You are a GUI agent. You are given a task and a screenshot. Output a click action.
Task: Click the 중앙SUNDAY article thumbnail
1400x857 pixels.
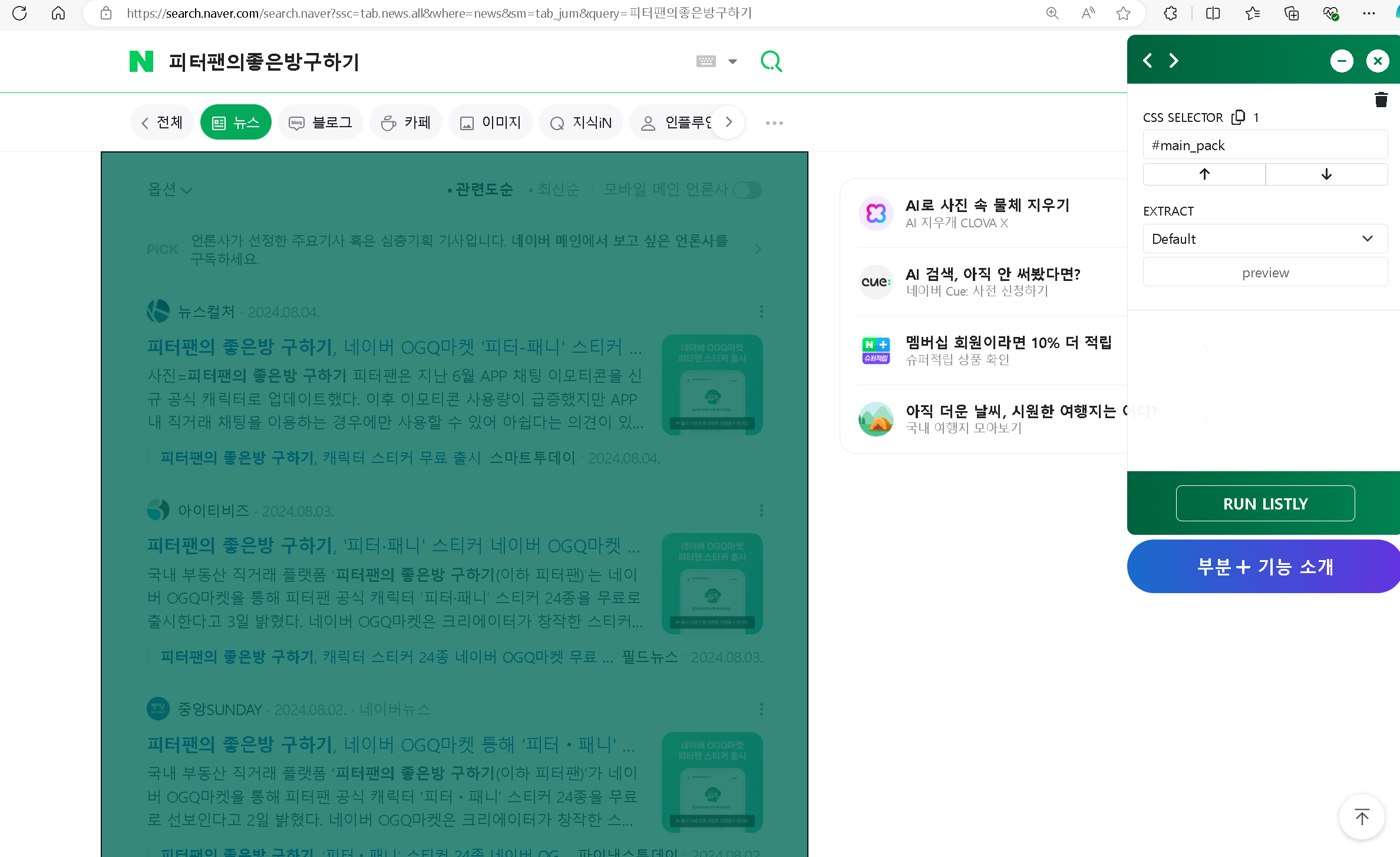[712, 782]
